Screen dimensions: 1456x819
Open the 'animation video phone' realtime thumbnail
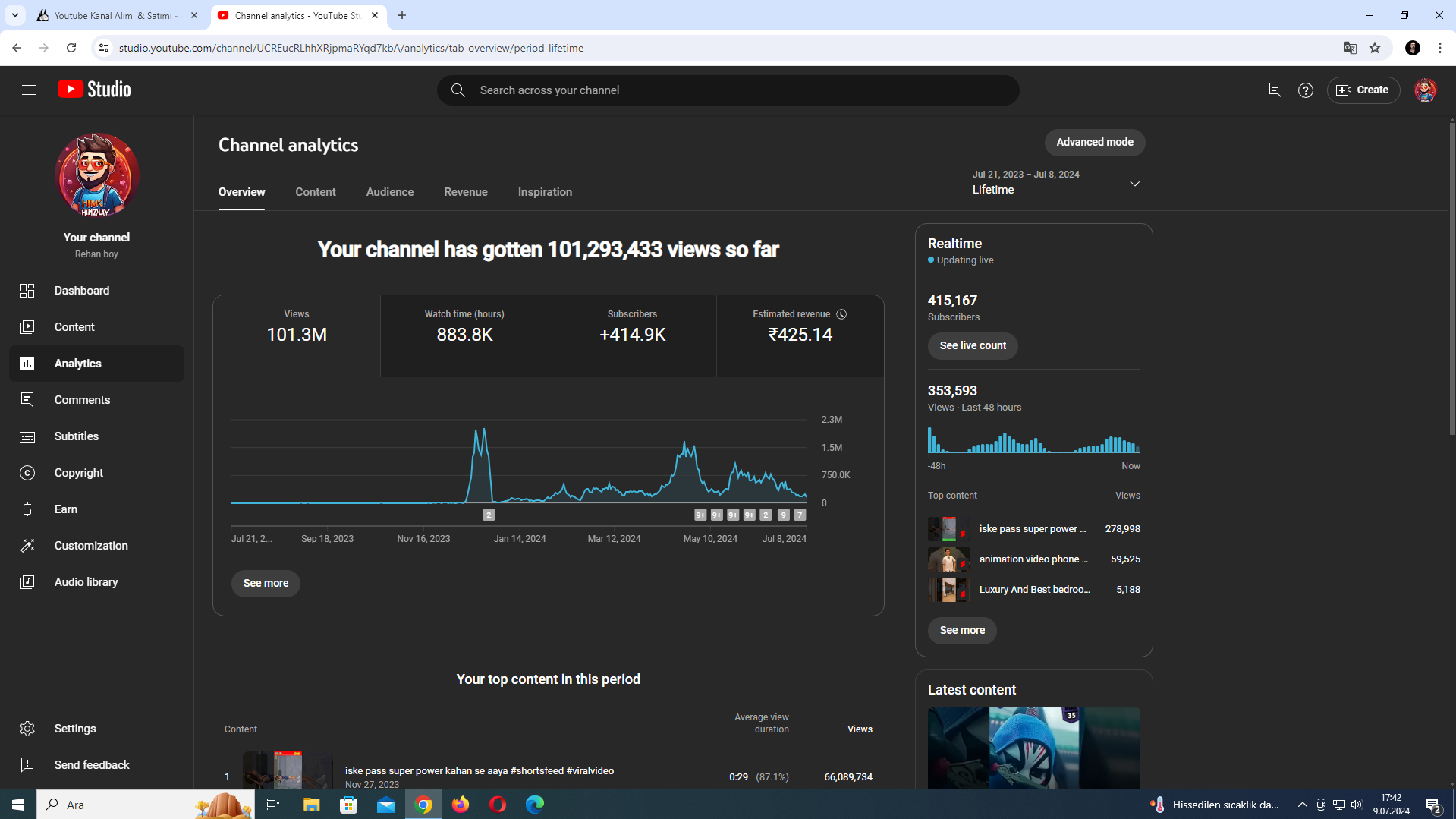(x=948, y=559)
